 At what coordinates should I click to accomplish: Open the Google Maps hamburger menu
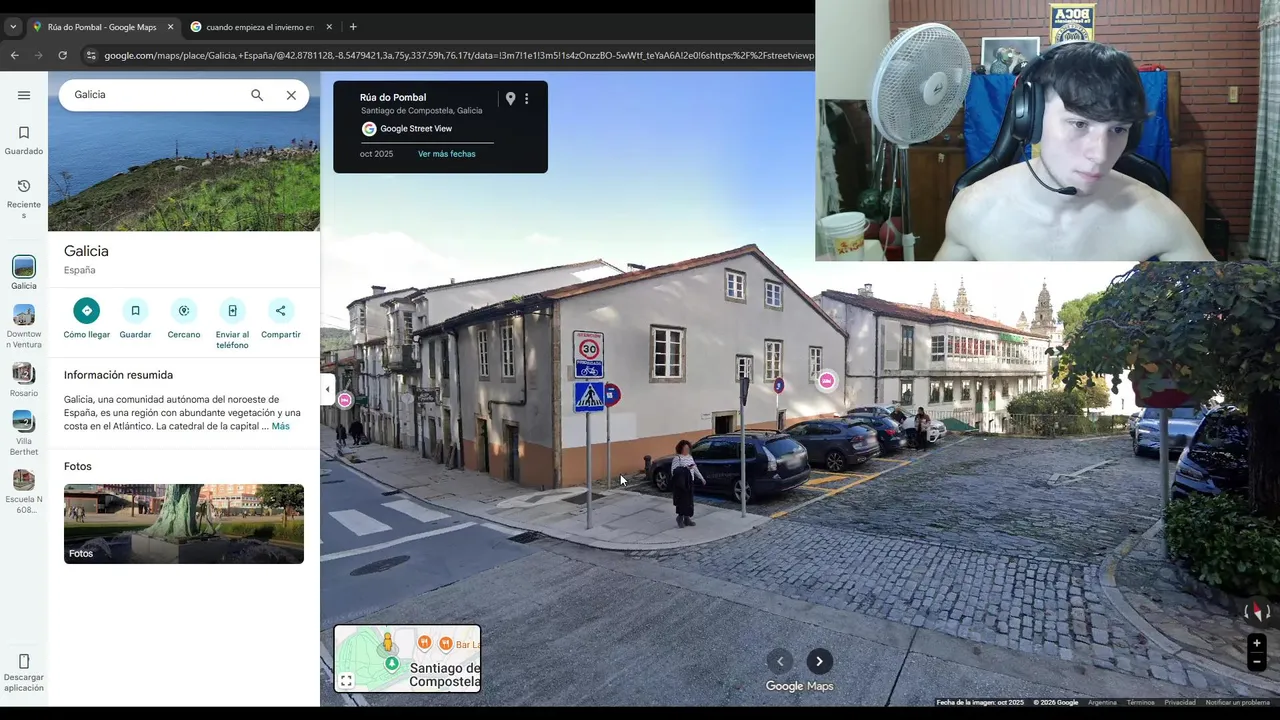pos(24,95)
